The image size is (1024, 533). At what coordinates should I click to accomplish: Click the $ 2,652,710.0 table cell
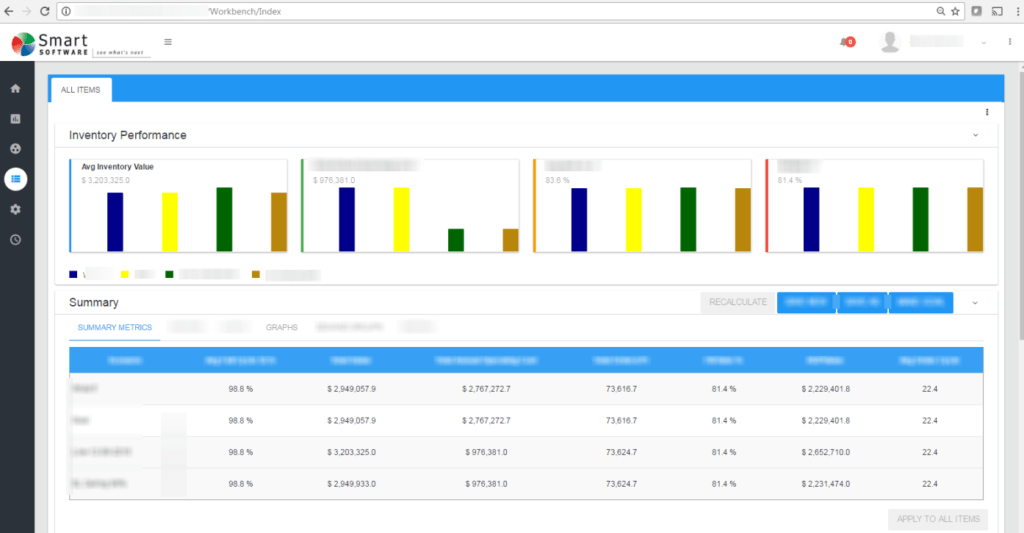point(825,452)
